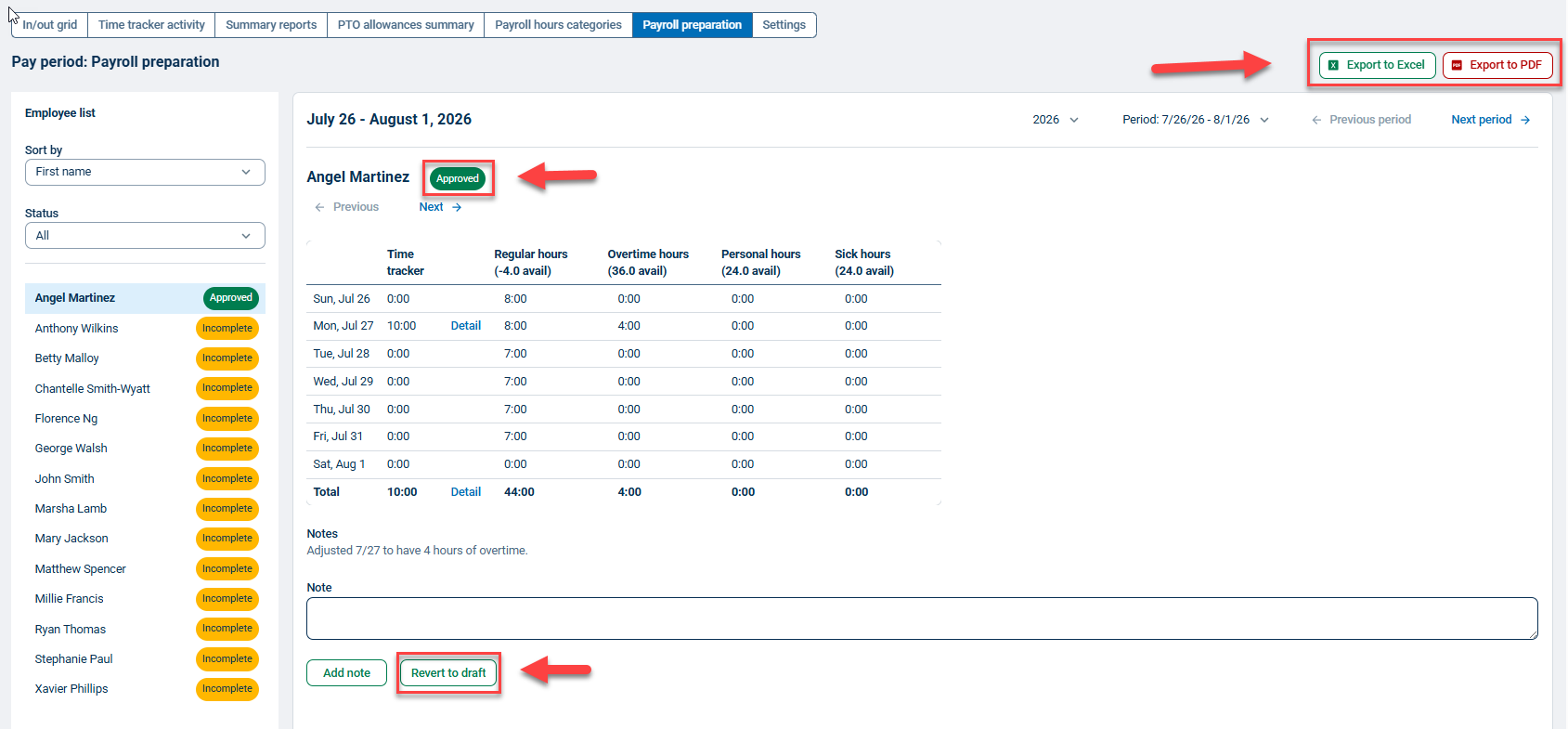Select Xavier Phillips in the employee list
The height and width of the screenshot is (729, 1568).
[145, 689]
